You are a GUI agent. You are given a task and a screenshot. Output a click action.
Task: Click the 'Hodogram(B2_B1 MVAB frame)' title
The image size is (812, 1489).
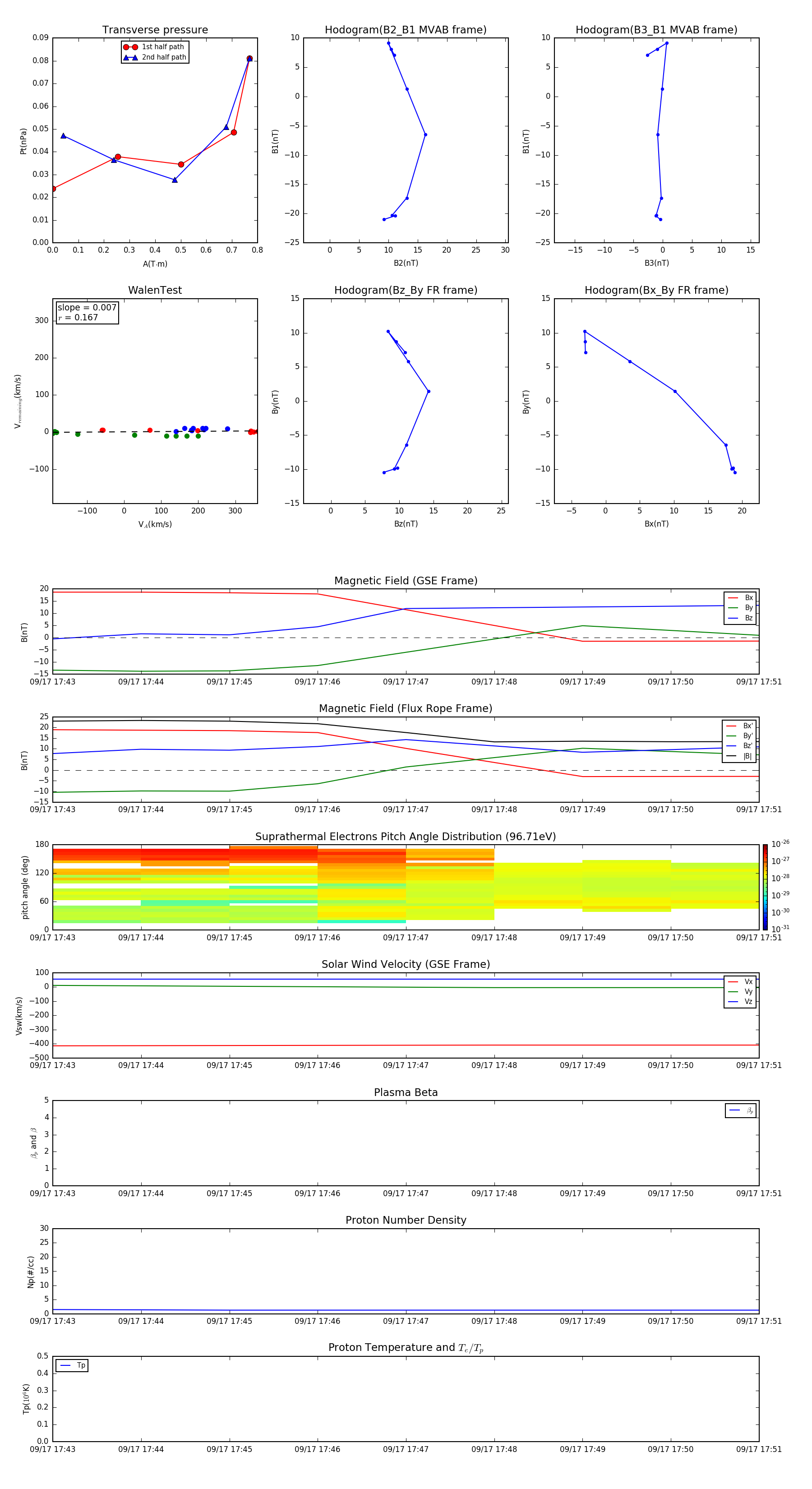pos(406,30)
